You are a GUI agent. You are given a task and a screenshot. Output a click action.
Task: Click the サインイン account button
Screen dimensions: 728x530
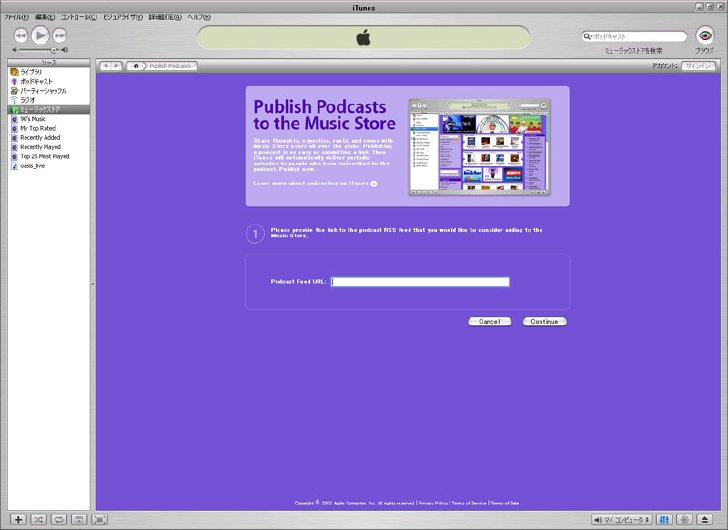tap(698, 66)
